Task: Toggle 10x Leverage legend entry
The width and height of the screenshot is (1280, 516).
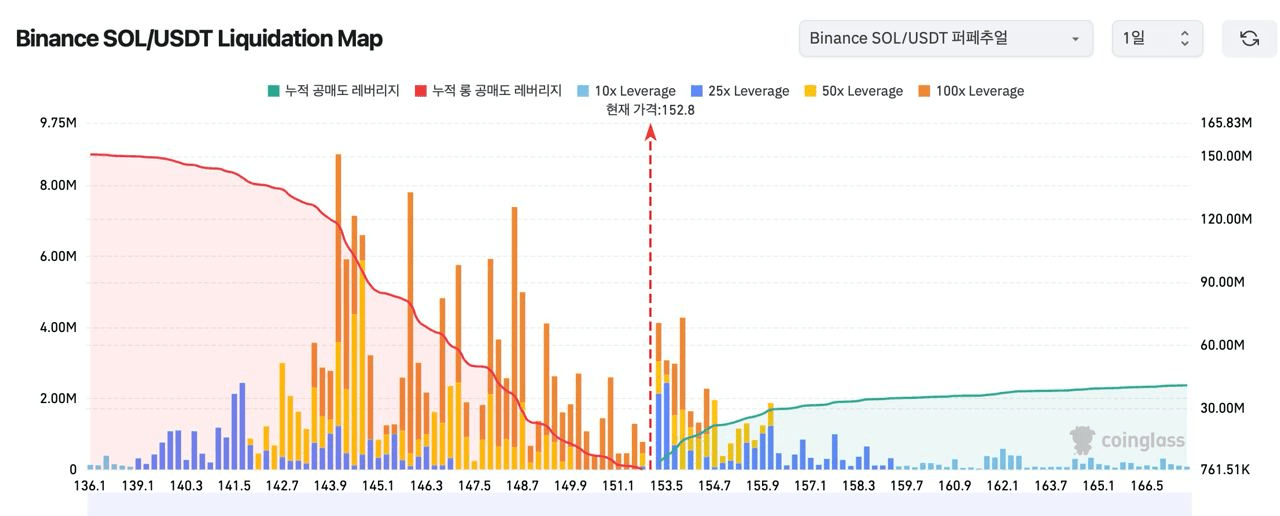Action: 625,91
